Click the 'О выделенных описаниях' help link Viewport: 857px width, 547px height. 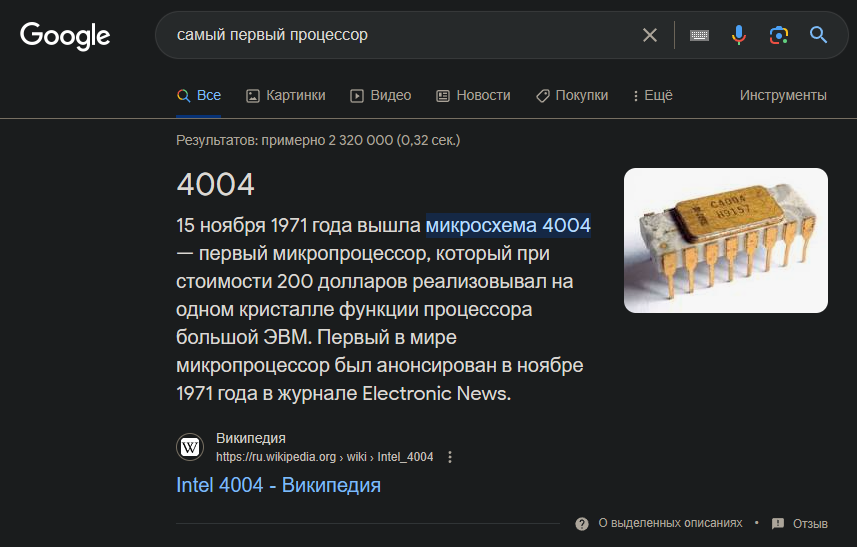[x=670, y=524]
